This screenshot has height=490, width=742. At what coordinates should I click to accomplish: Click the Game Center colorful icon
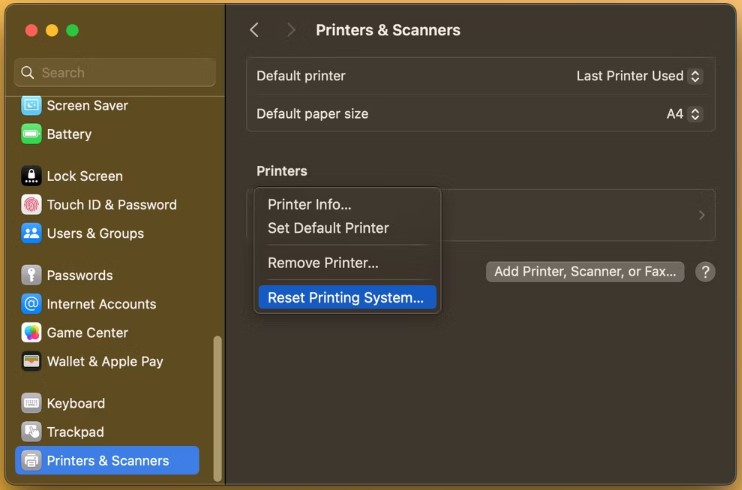pos(31,333)
